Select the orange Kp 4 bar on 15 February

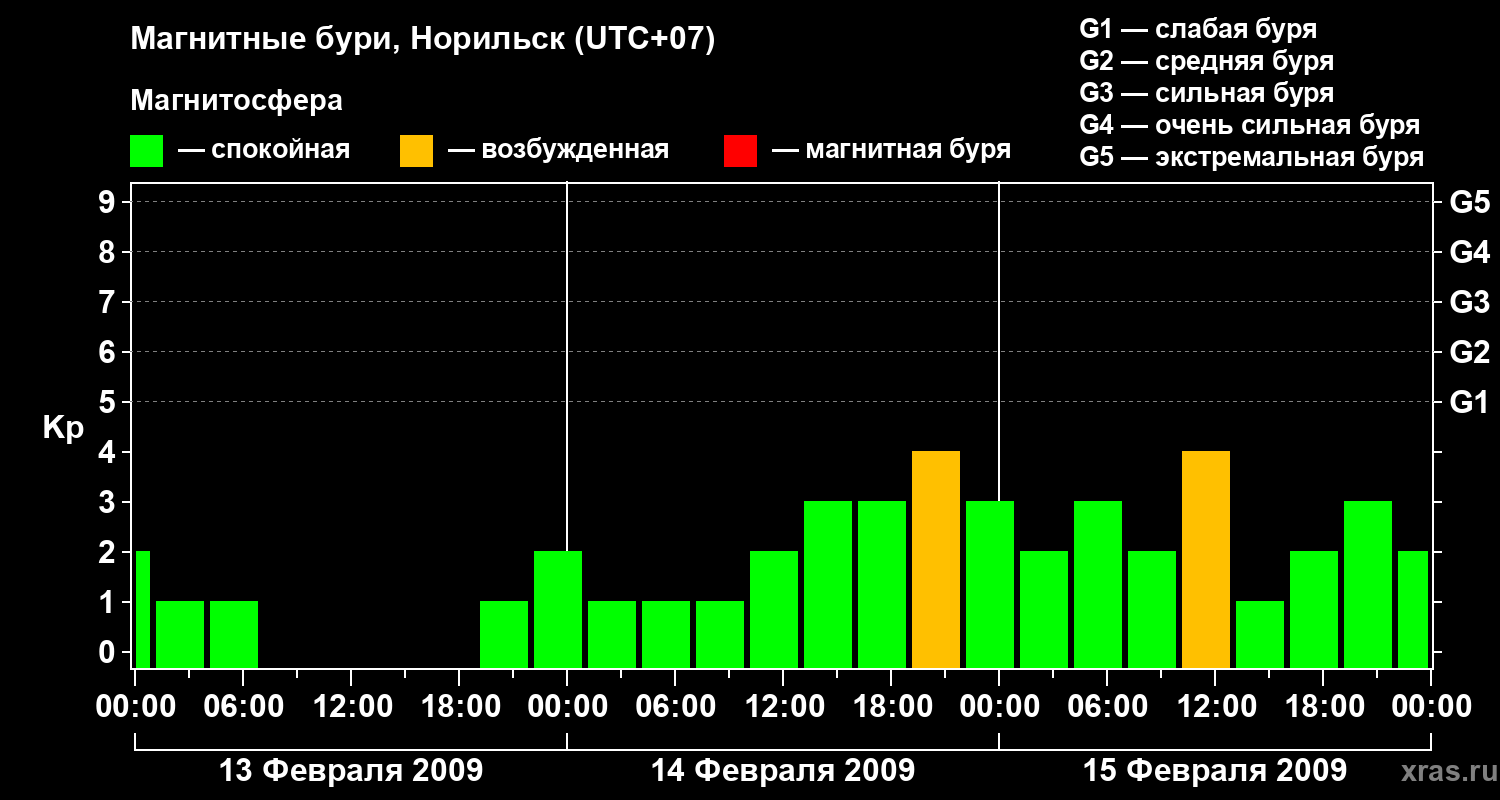[x=1206, y=560]
